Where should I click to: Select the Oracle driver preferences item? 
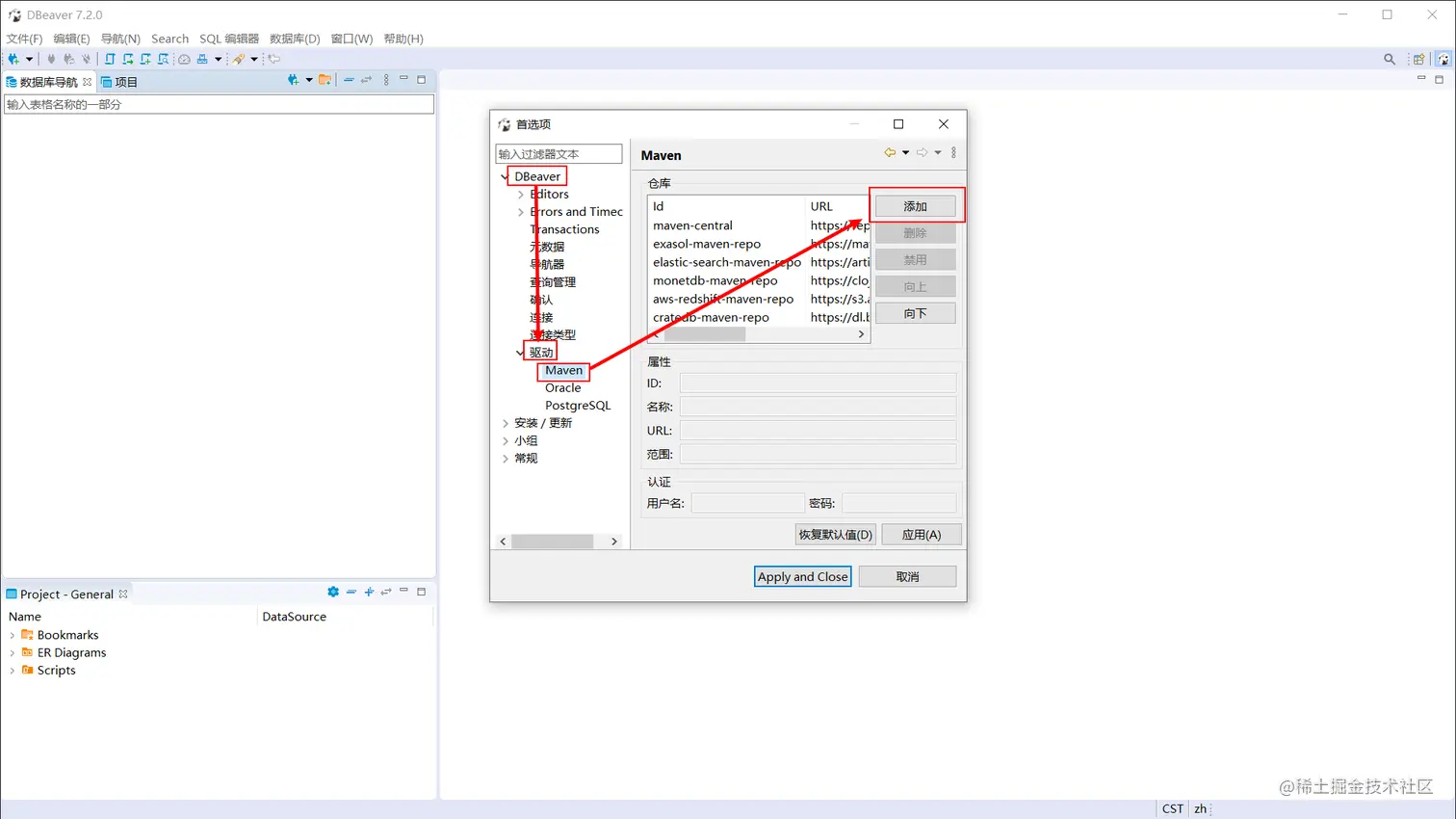click(x=562, y=388)
